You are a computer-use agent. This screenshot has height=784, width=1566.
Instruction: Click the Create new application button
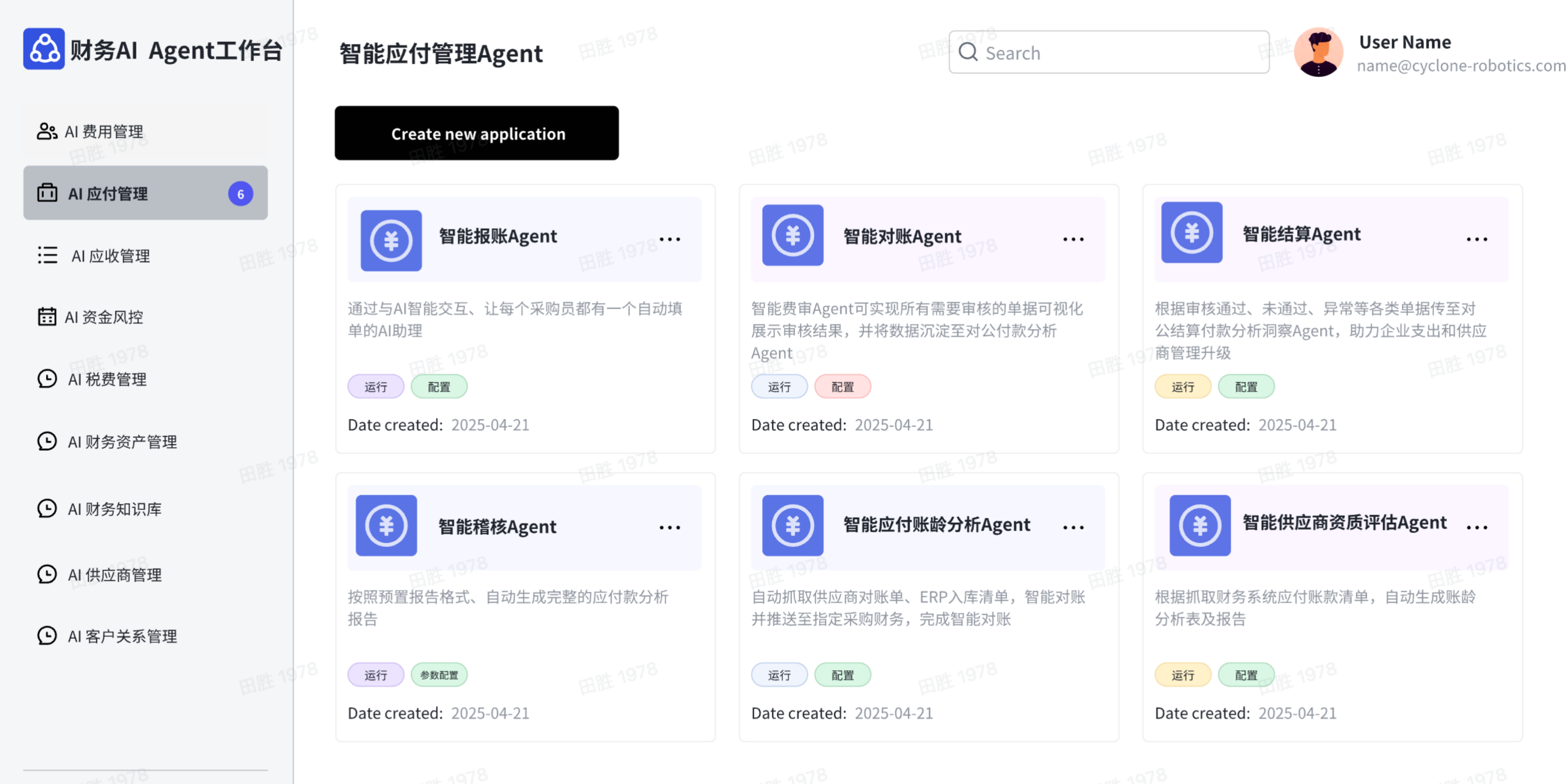(477, 133)
